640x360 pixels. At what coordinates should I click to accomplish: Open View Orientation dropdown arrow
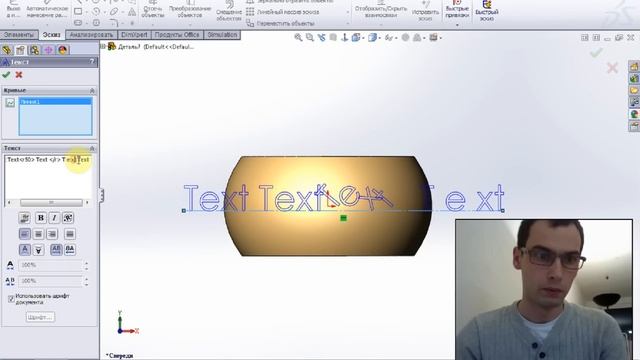click(x=363, y=38)
